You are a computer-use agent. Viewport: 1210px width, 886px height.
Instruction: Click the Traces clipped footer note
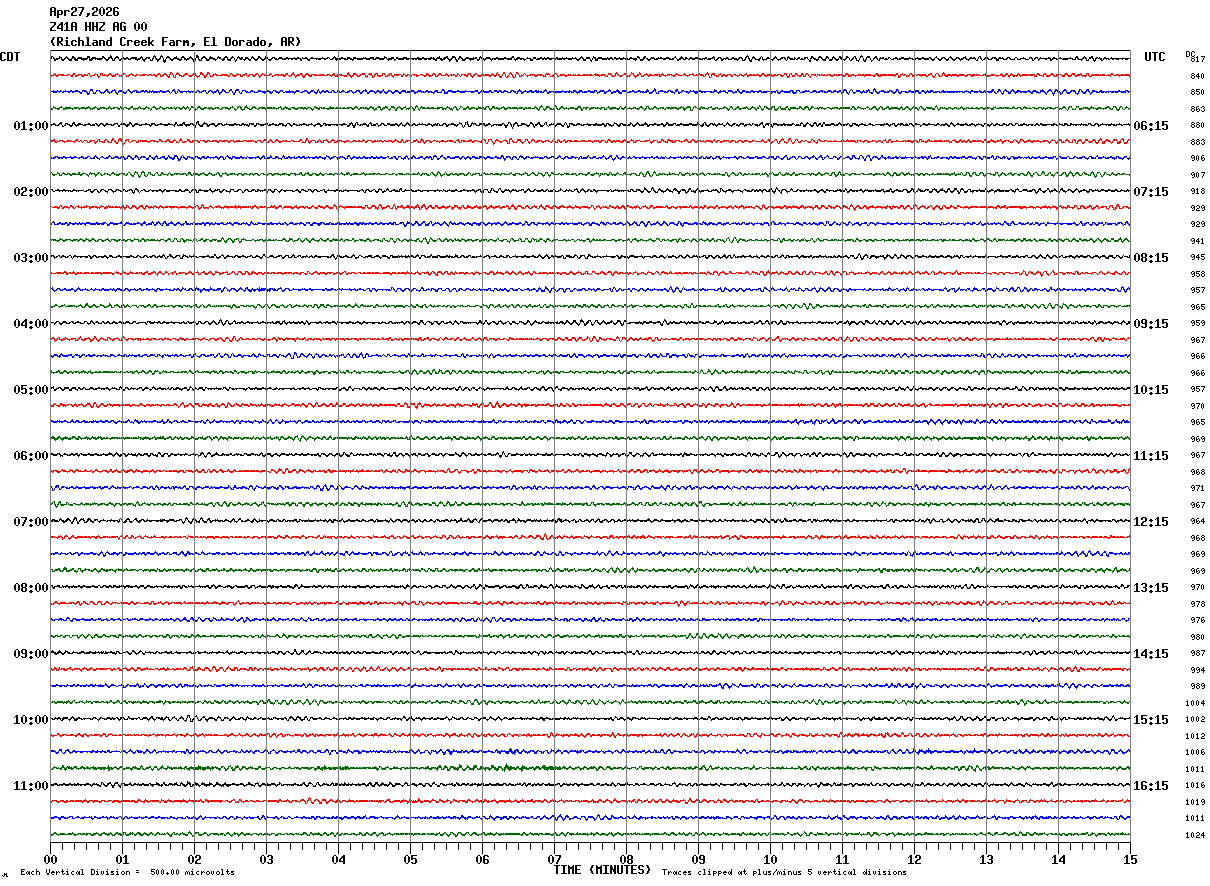784,873
